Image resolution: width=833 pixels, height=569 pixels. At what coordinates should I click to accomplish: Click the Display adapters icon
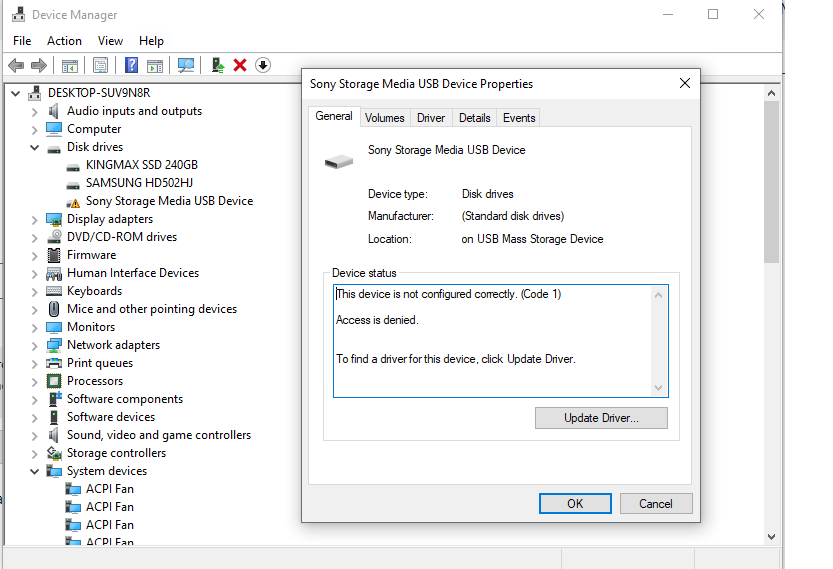(54, 219)
